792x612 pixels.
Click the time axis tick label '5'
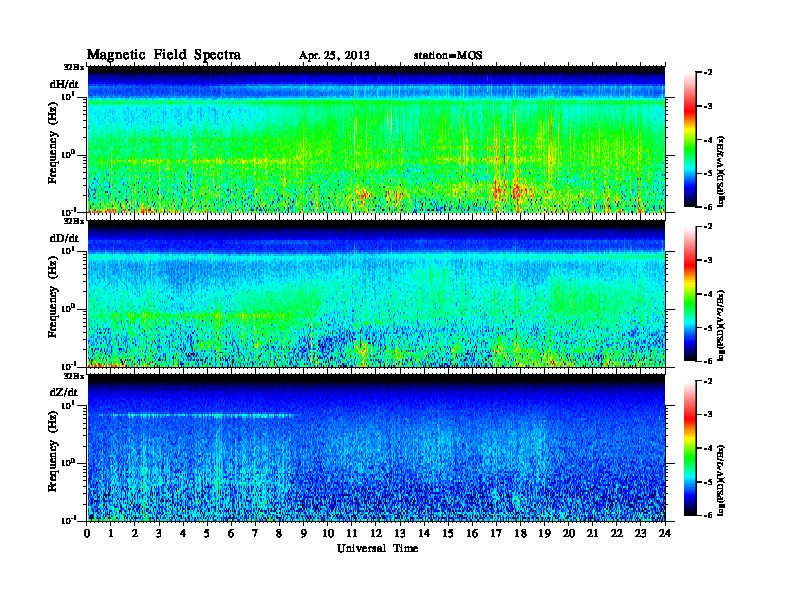point(208,534)
